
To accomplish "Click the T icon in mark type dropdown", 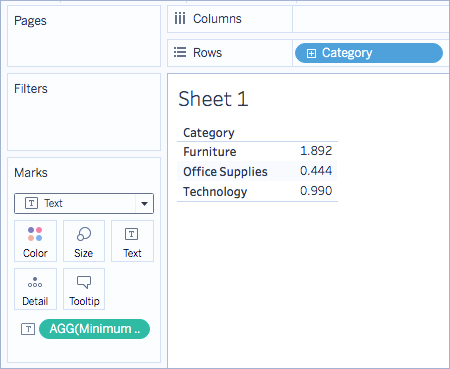I will click(x=31, y=203).
